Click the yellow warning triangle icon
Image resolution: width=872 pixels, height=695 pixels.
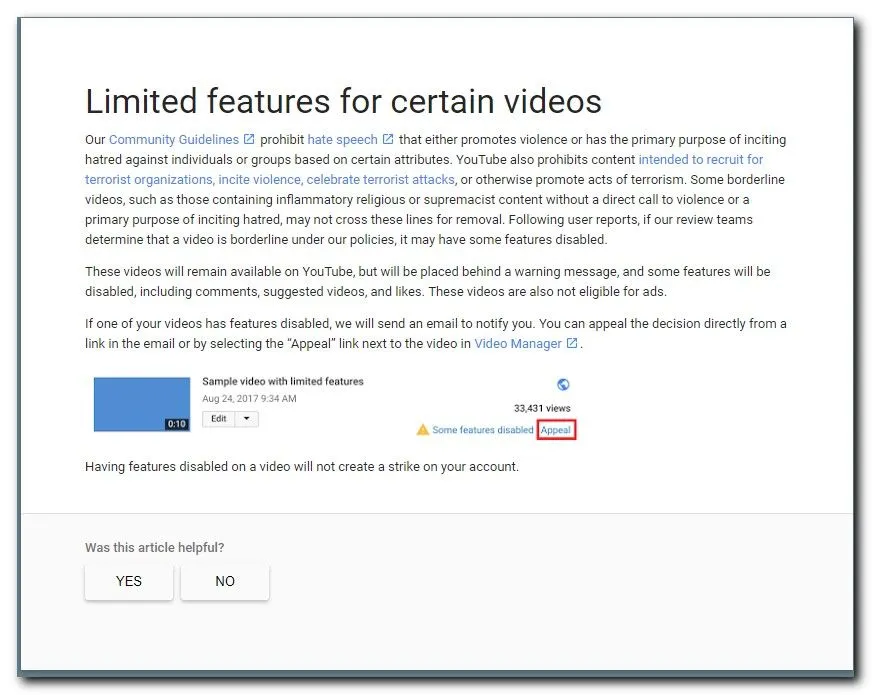click(423, 429)
